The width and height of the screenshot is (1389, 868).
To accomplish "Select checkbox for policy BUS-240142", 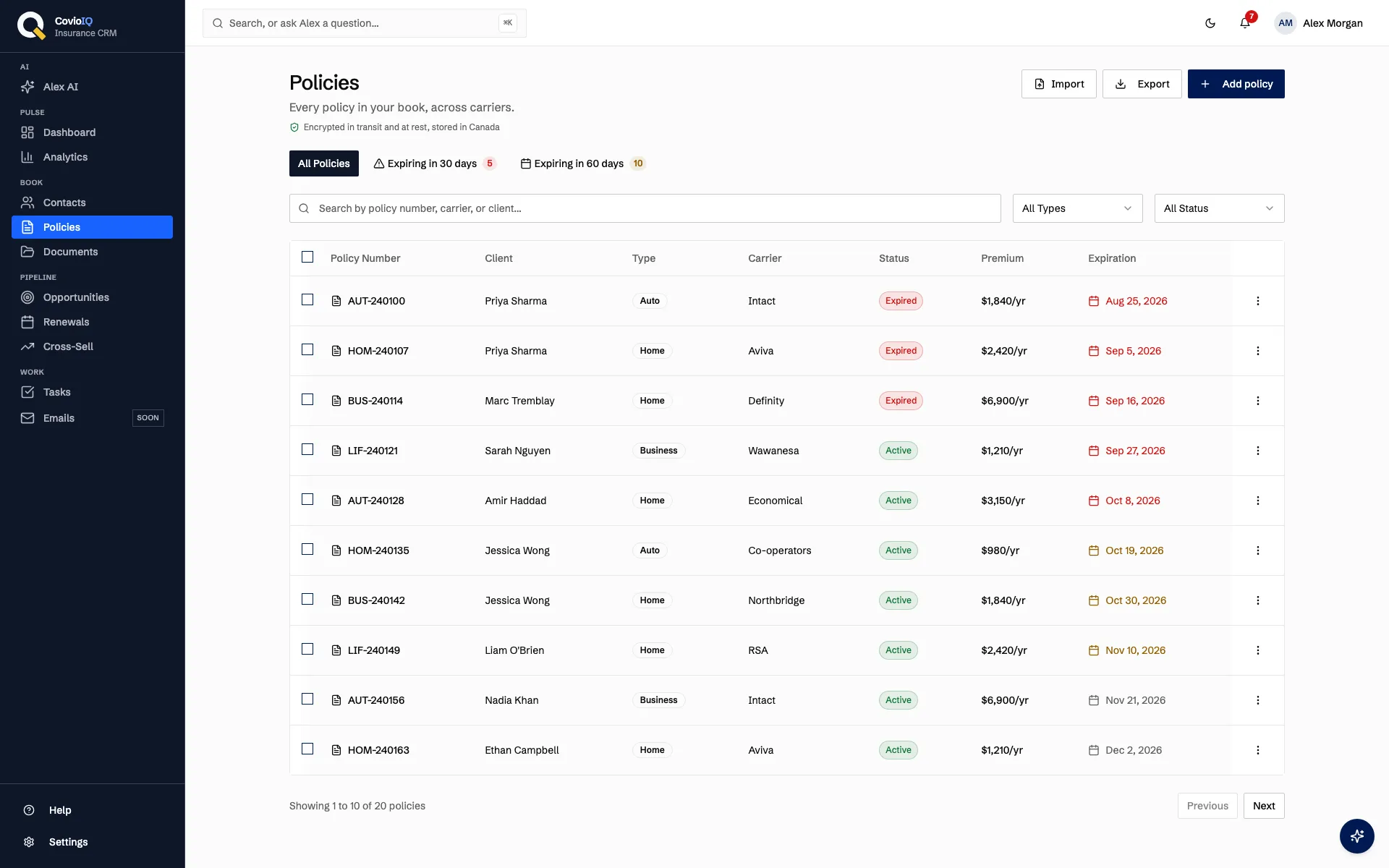I will click(x=307, y=599).
